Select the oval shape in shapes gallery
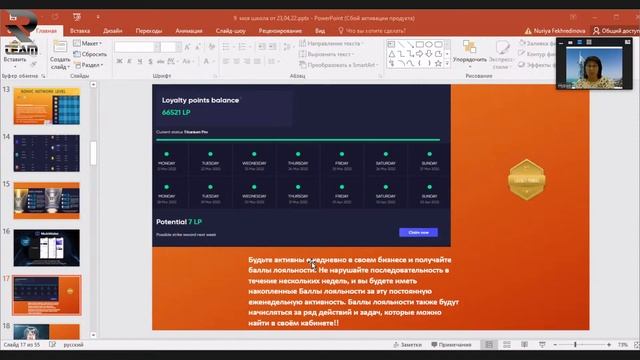 pos(429,44)
